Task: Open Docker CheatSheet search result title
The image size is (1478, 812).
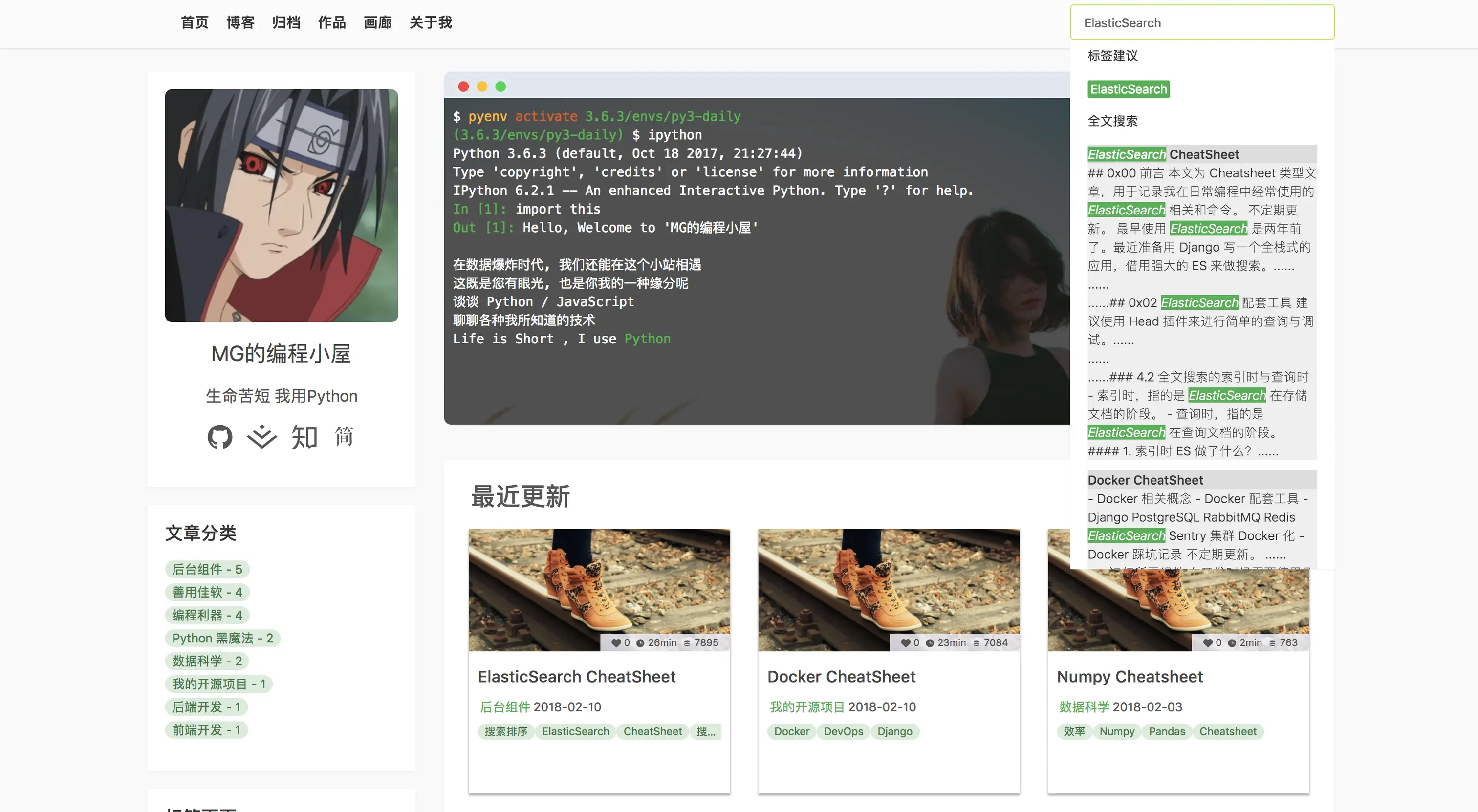Action: [1145, 480]
